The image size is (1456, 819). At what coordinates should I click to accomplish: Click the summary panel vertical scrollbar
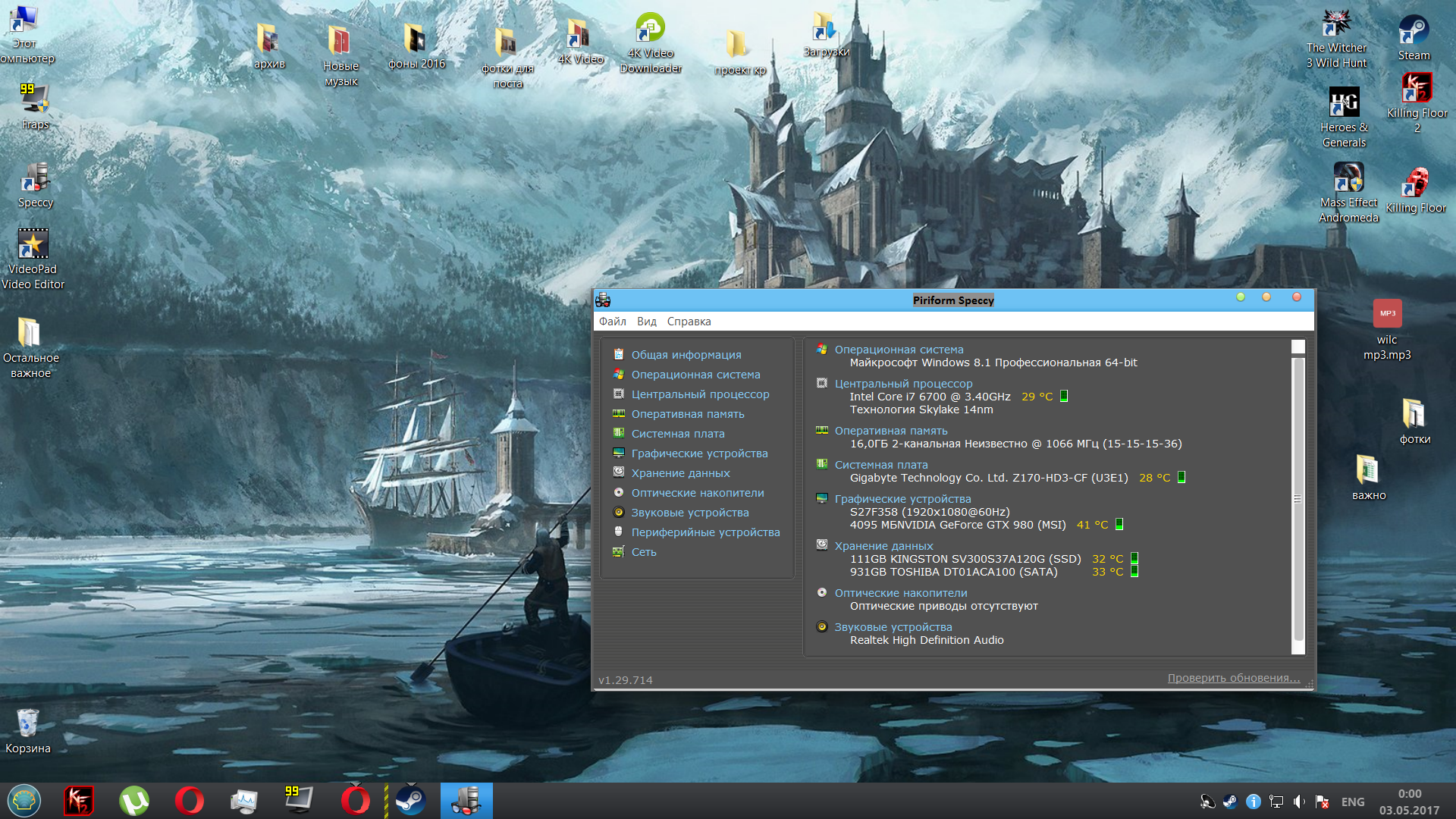pos(1298,497)
